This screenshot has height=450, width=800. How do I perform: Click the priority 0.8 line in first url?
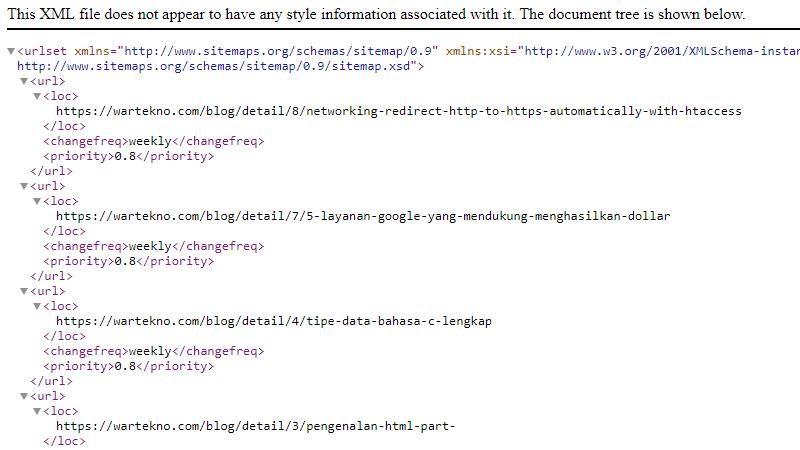pyautogui.click(x=129, y=156)
